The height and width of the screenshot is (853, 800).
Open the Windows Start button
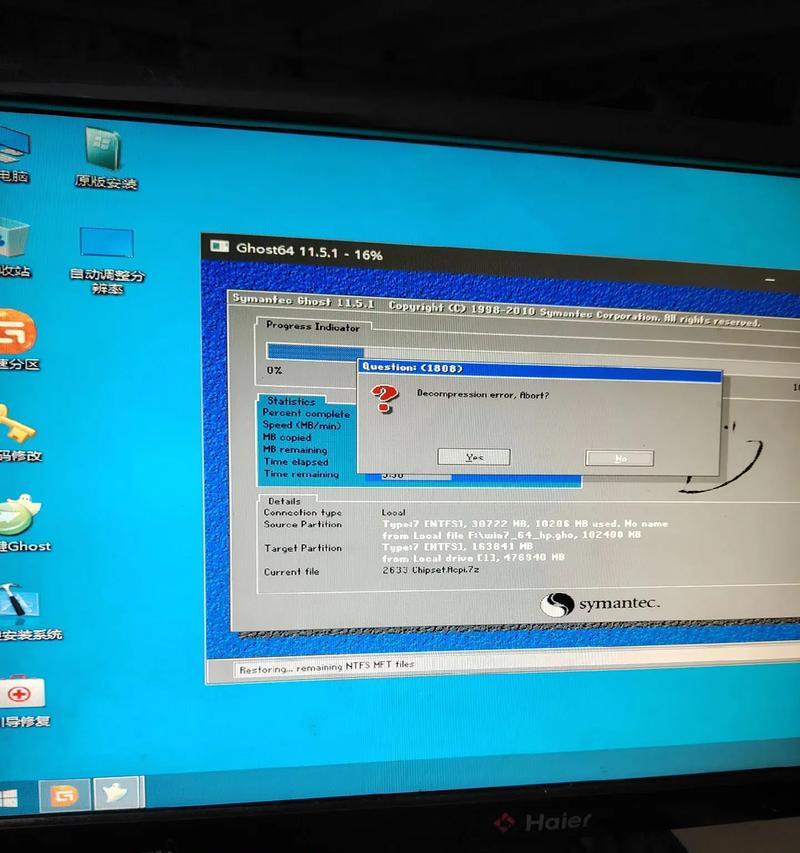tap(9, 798)
